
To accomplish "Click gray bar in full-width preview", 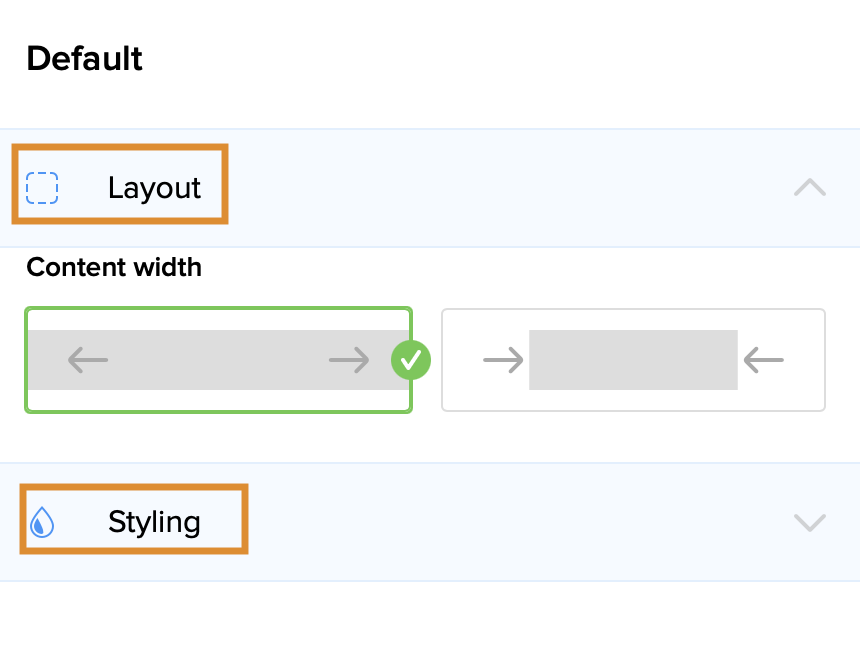I will click(218, 360).
